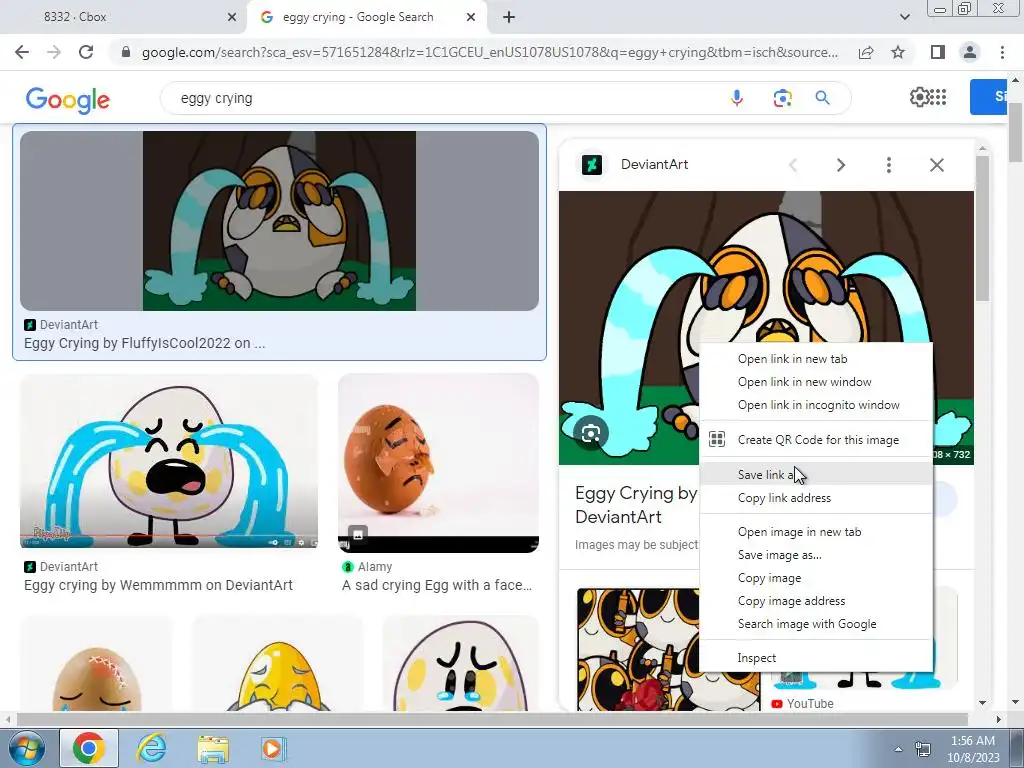This screenshot has height=768, width=1024.
Task: Show hidden system tray icons
Action: (898, 749)
